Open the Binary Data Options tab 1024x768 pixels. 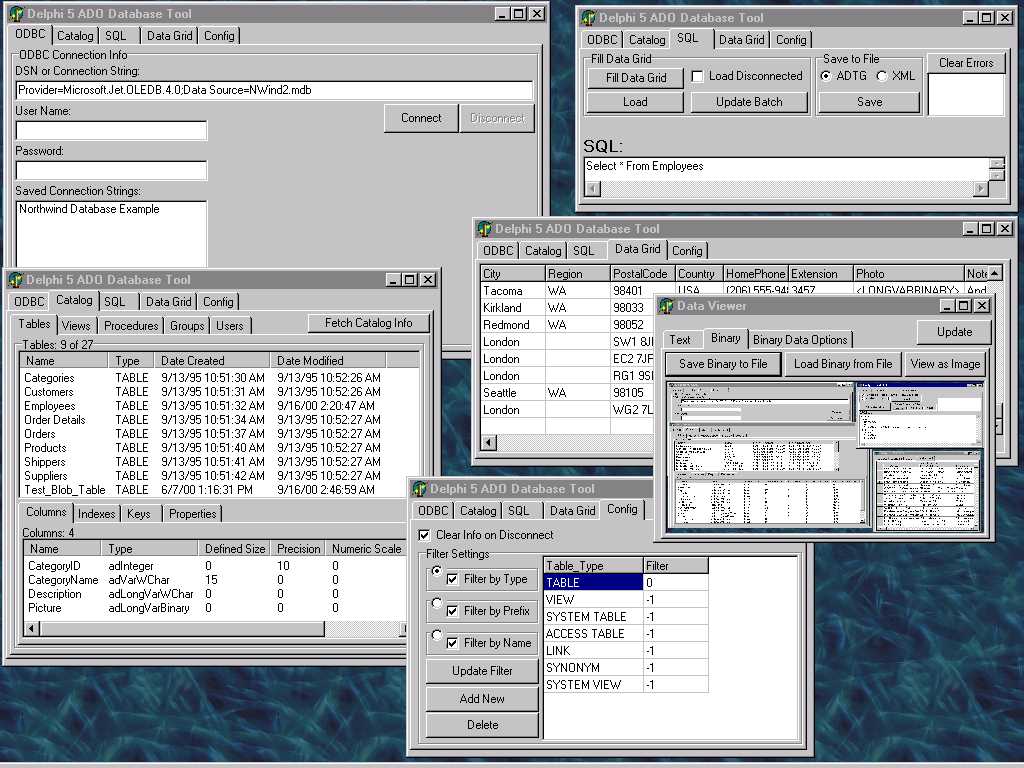(x=800, y=339)
